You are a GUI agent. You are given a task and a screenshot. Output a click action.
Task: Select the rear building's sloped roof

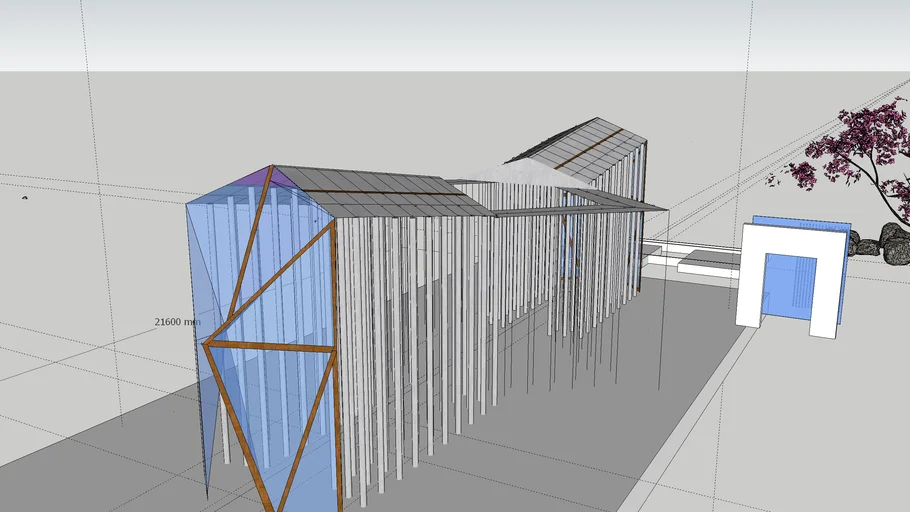578,145
